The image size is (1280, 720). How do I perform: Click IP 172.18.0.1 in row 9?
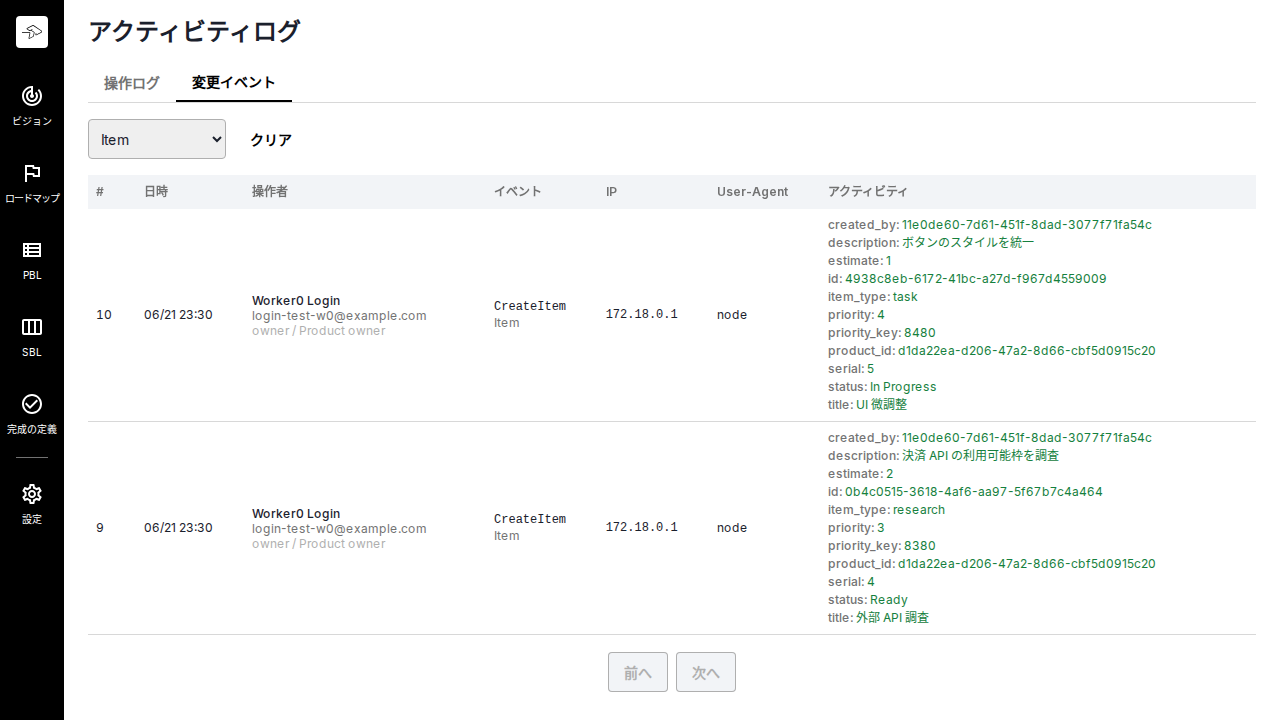coord(642,528)
